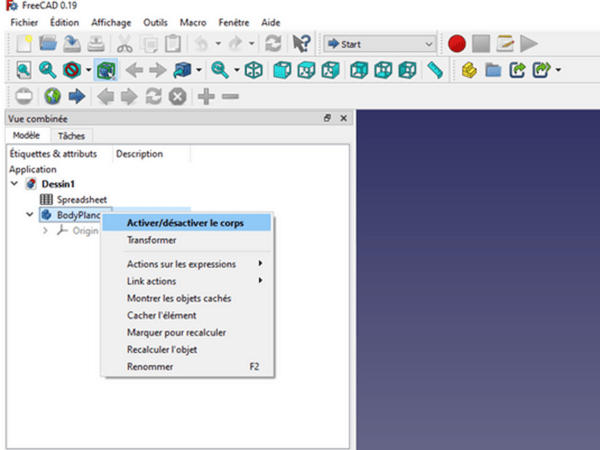Screen dimensions: 600x450
Task: Select the isometric view cube icon
Action: pos(255,70)
